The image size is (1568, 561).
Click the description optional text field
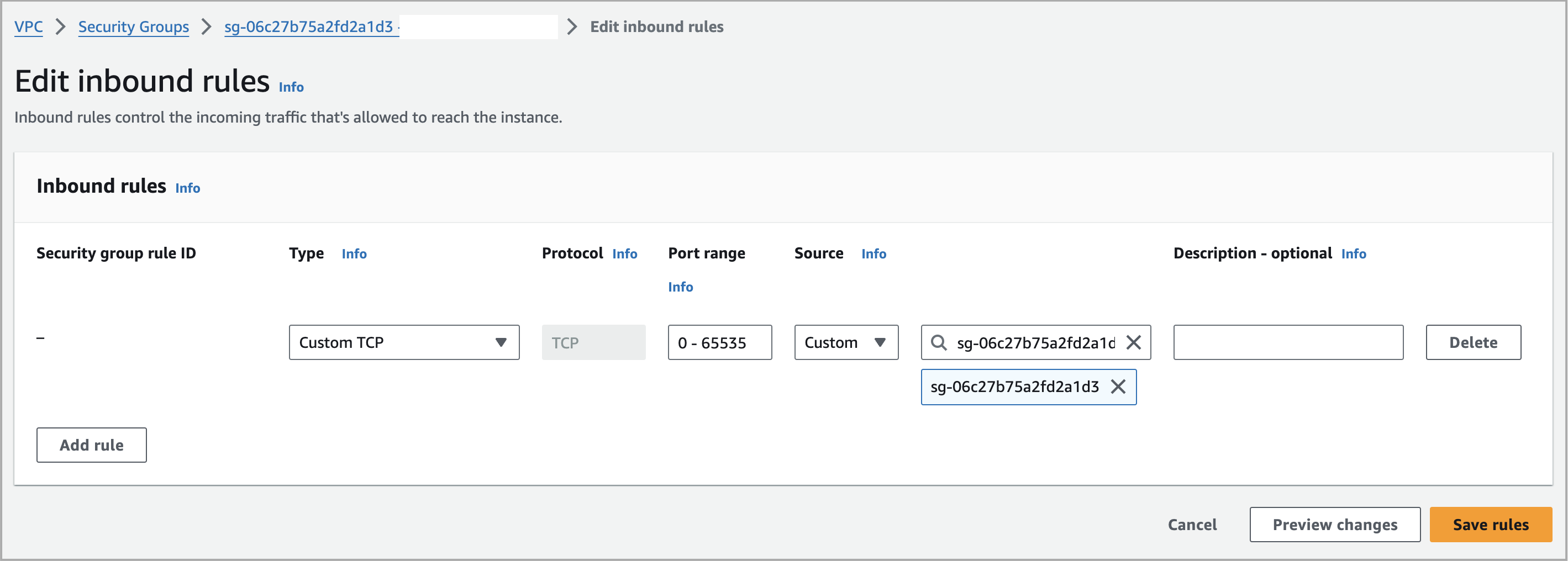pyautogui.click(x=1287, y=342)
